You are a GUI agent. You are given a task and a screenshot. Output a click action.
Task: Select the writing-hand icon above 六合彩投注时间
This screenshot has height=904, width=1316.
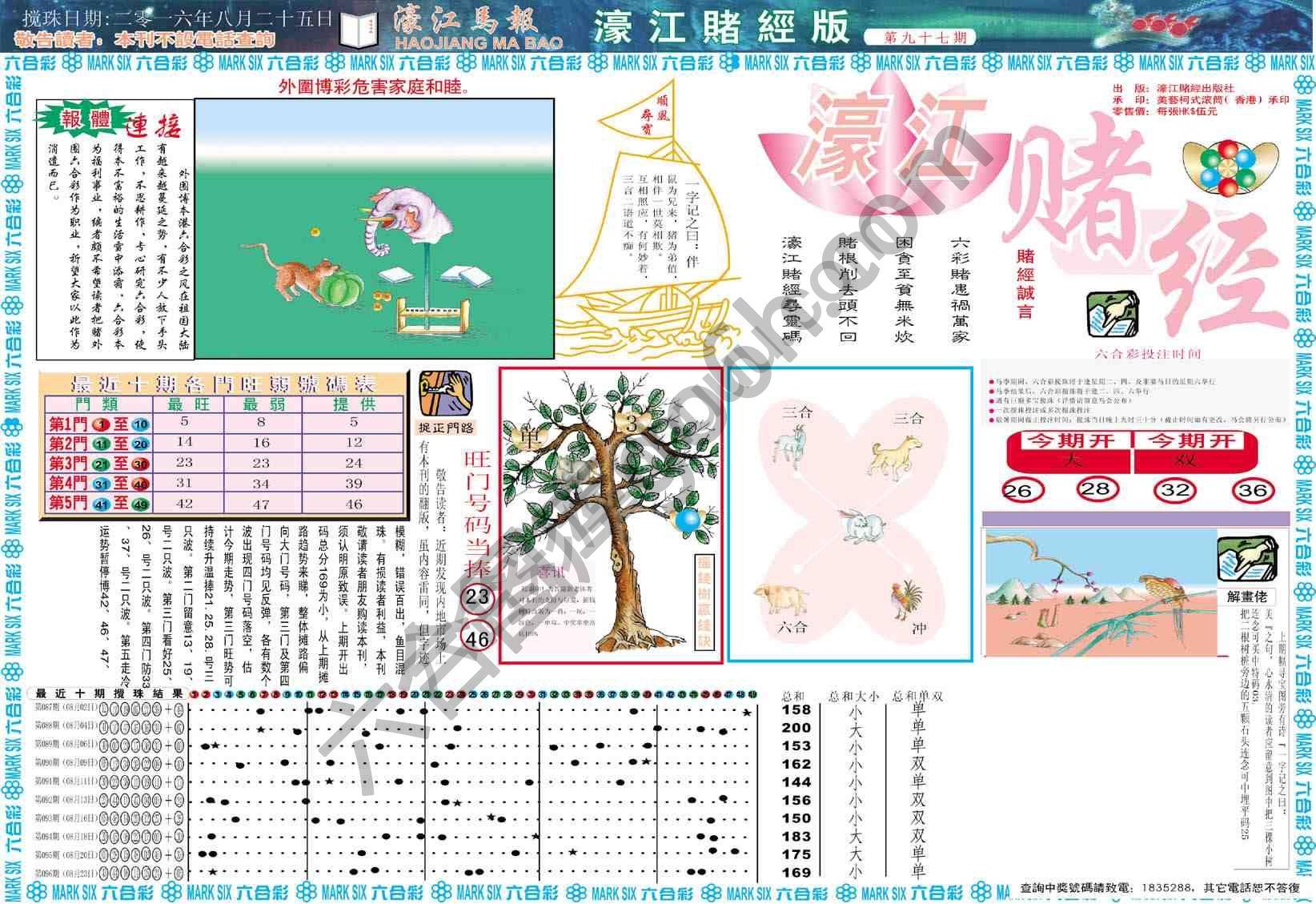(1112, 313)
